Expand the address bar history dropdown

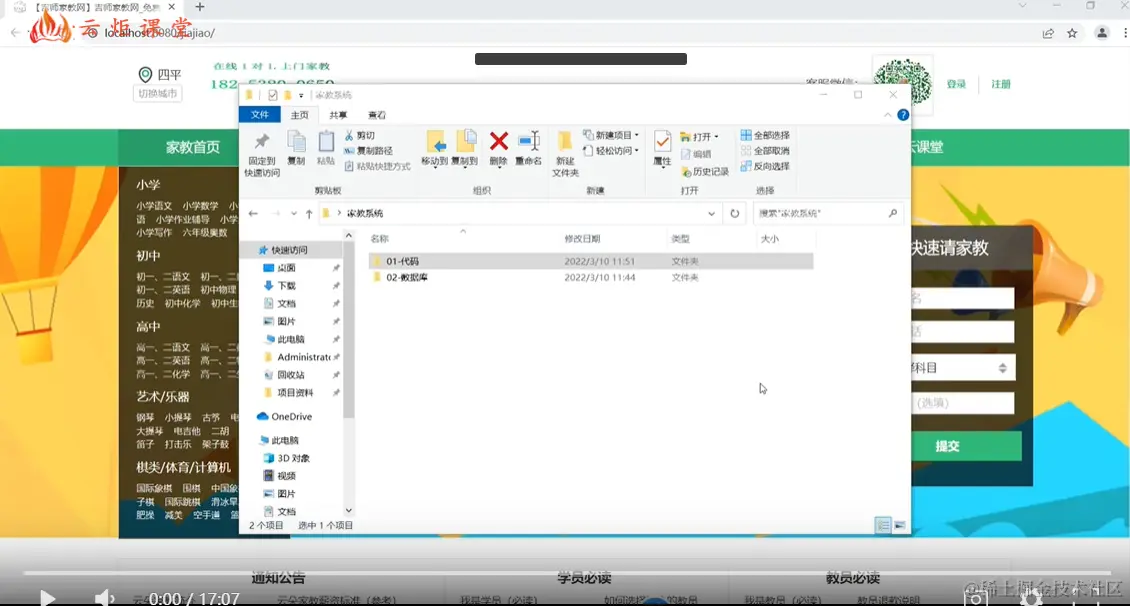(x=711, y=213)
